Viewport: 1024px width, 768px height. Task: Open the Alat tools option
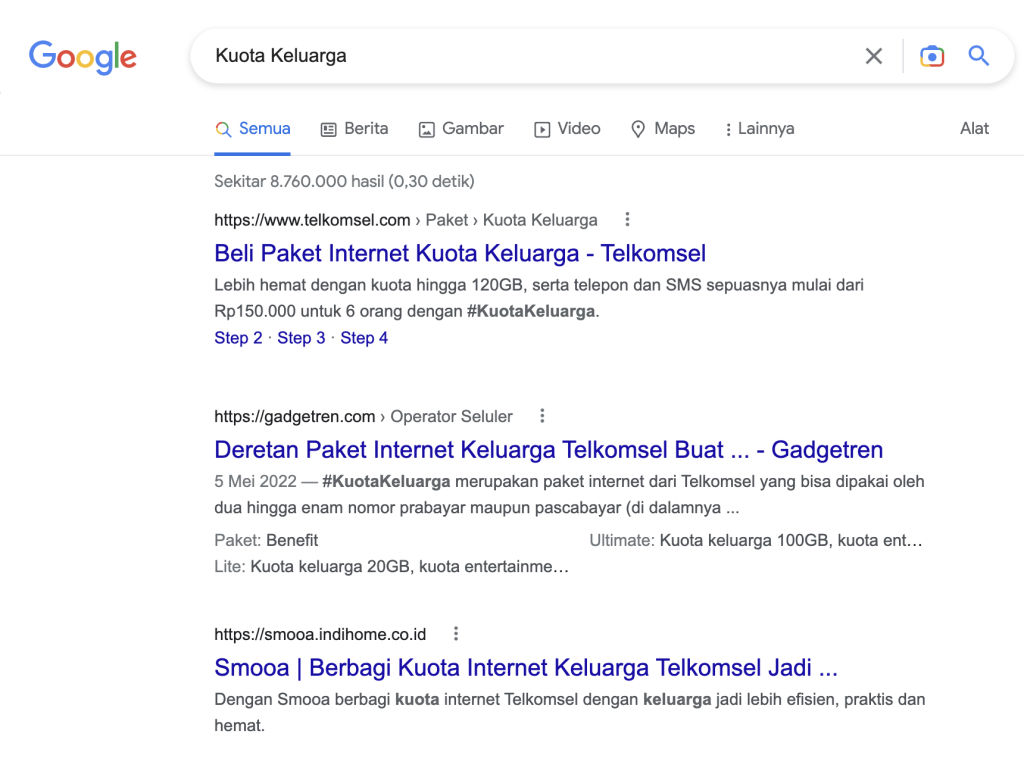tap(974, 129)
